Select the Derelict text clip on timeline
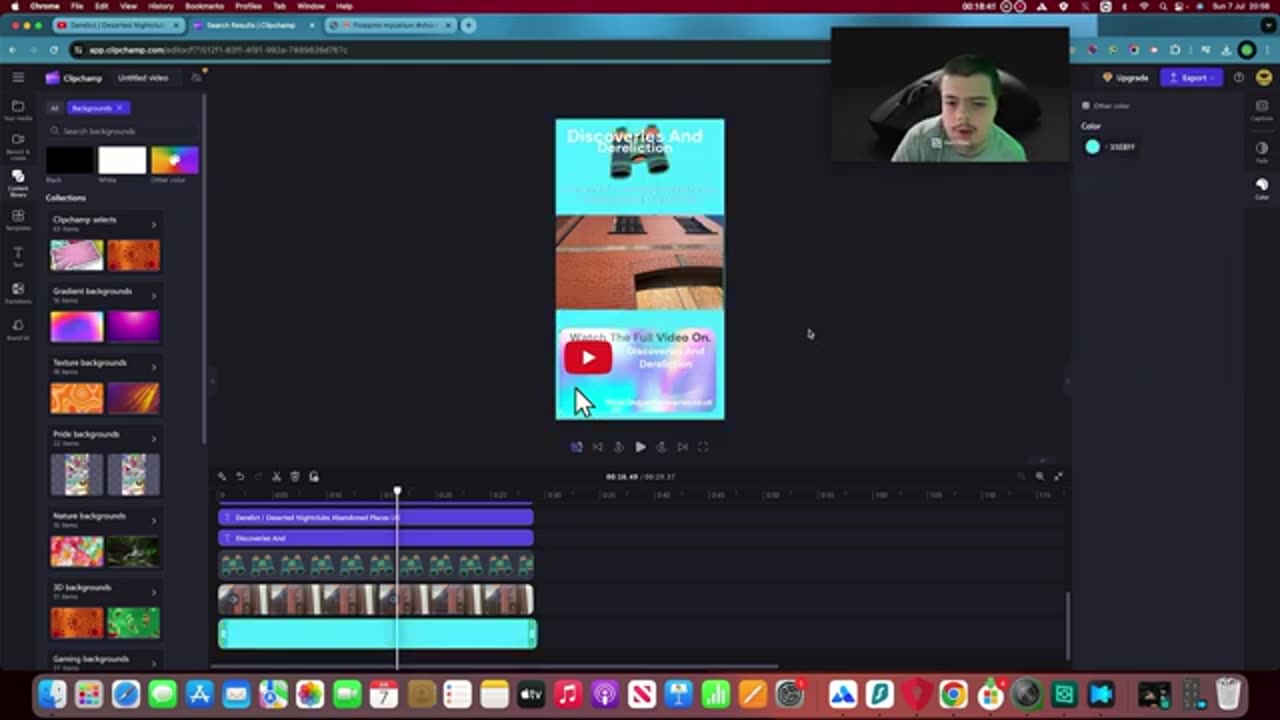Image resolution: width=1280 pixels, height=720 pixels. (376, 517)
